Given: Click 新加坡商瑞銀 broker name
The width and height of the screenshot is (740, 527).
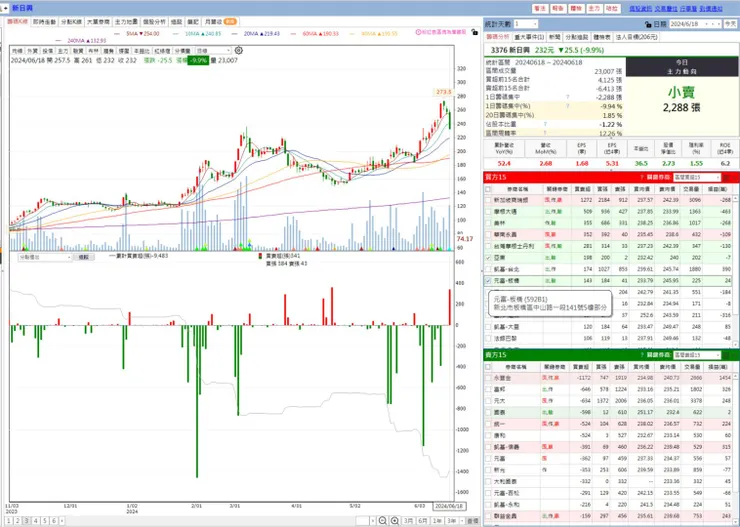Looking at the screenshot, I should [511, 200].
